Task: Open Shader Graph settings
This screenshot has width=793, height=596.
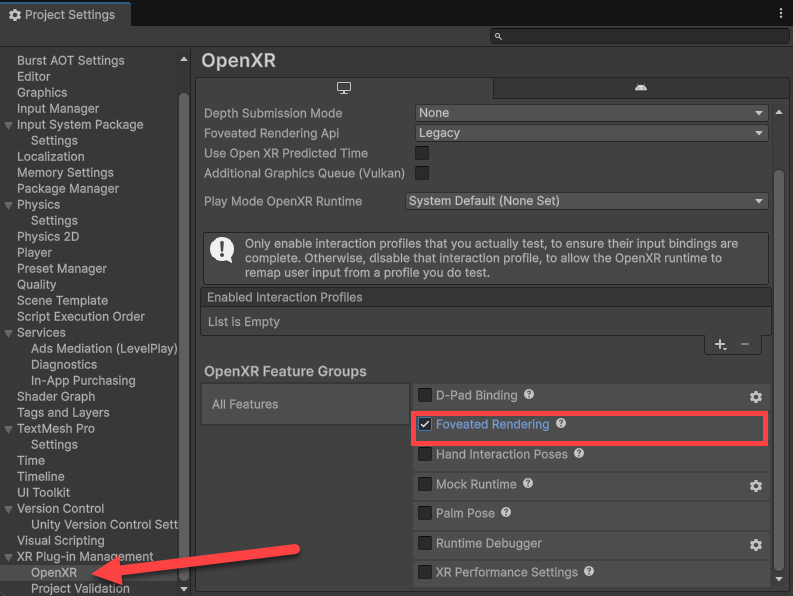Action: point(56,397)
